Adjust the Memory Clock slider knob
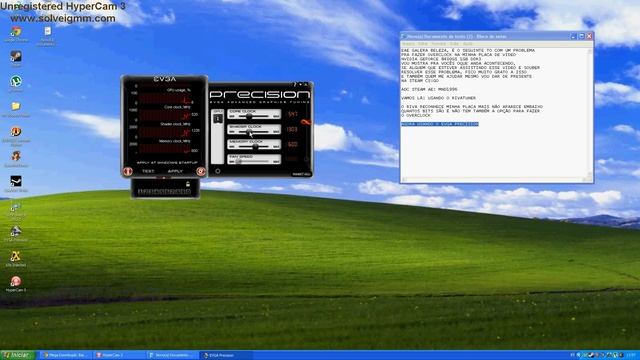Screen dimensions: 640x360 (256, 147)
